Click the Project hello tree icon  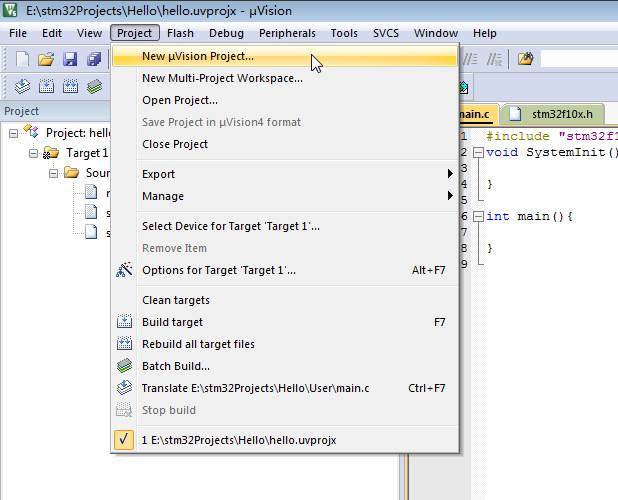pyautogui.click(x=31, y=131)
